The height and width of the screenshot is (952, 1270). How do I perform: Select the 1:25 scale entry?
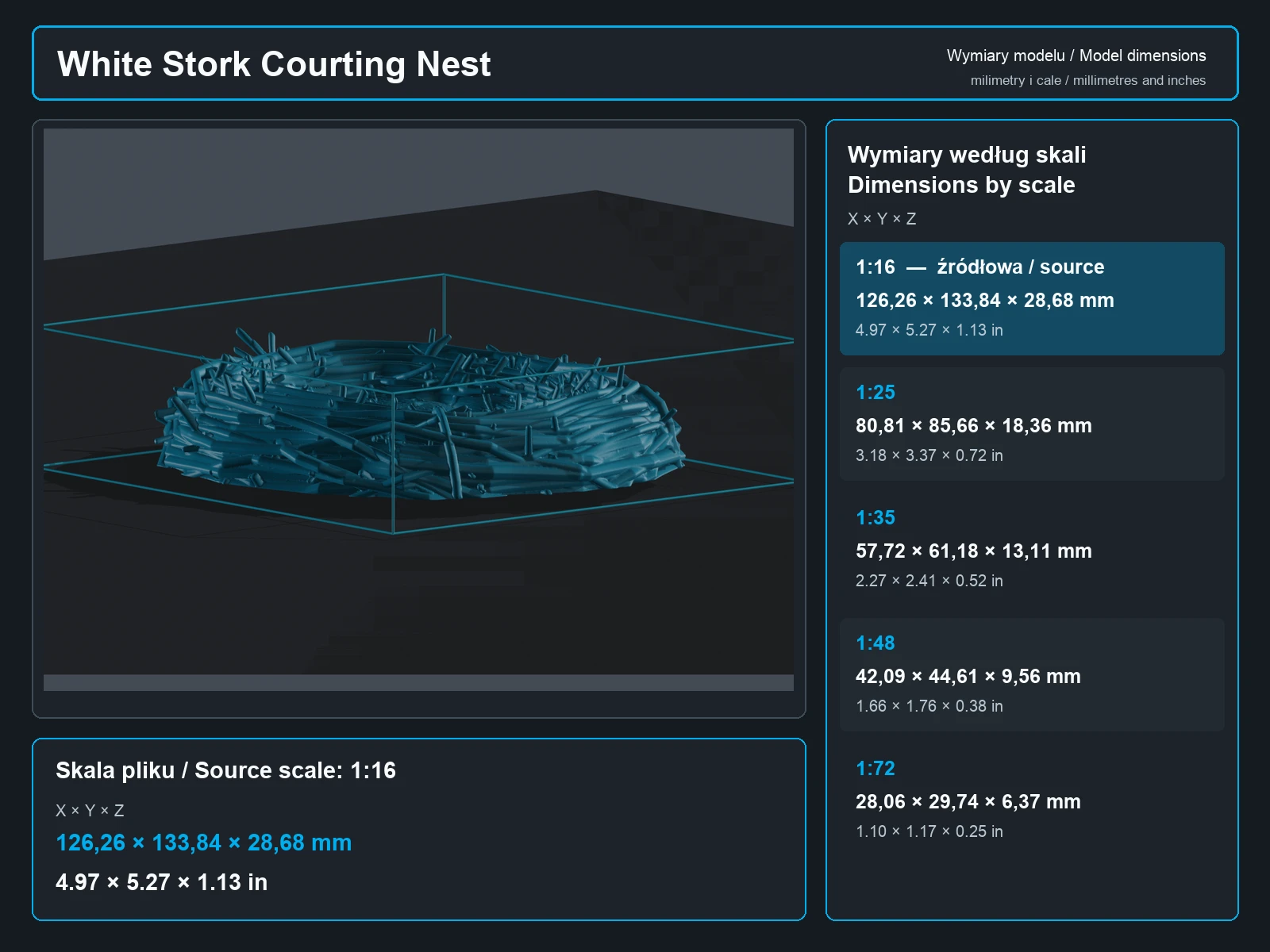(x=1032, y=424)
